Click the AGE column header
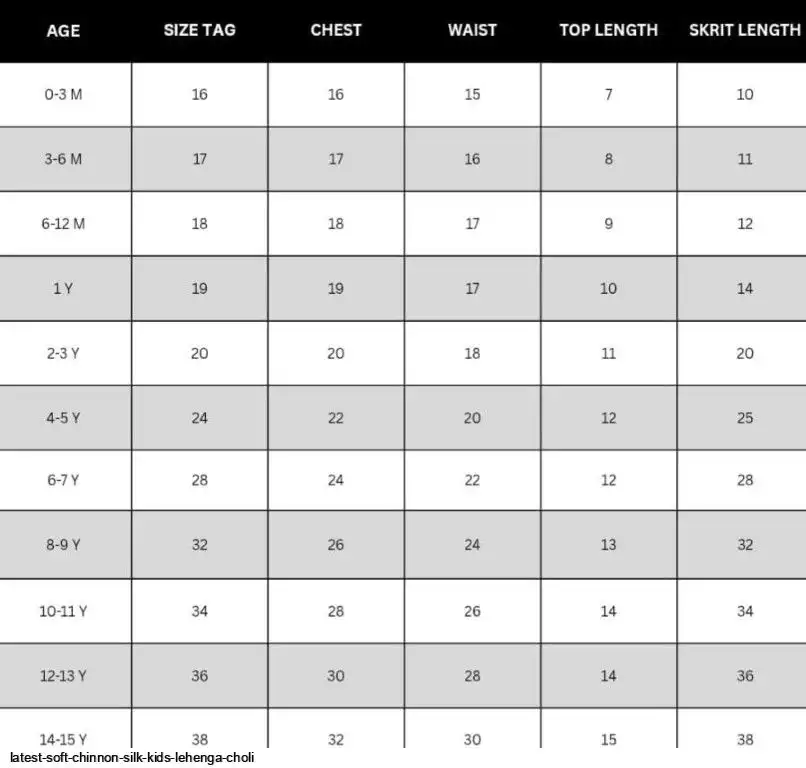 point(63,31)
